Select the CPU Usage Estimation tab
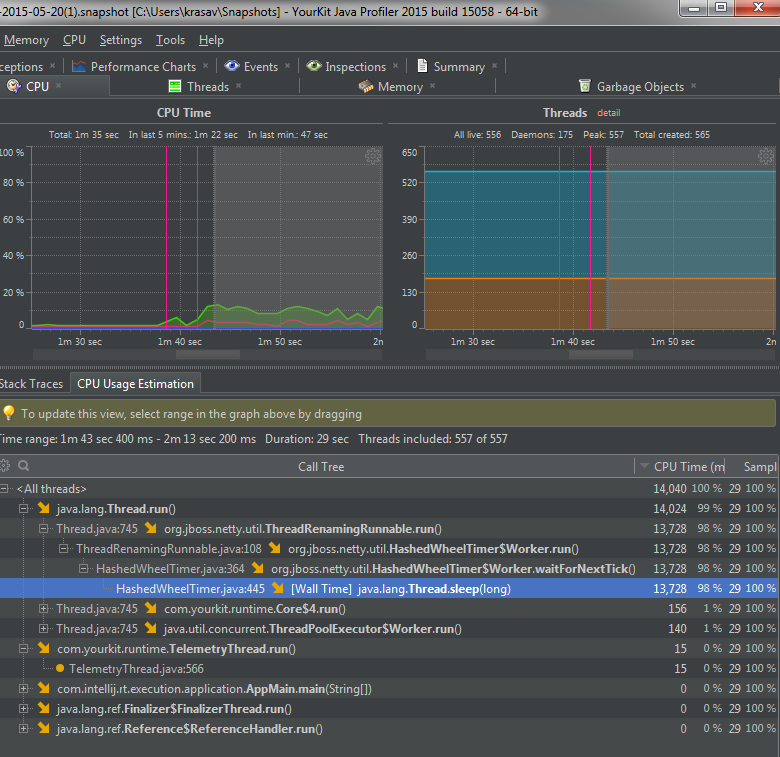The image size is (780, 757). point(135,384)
